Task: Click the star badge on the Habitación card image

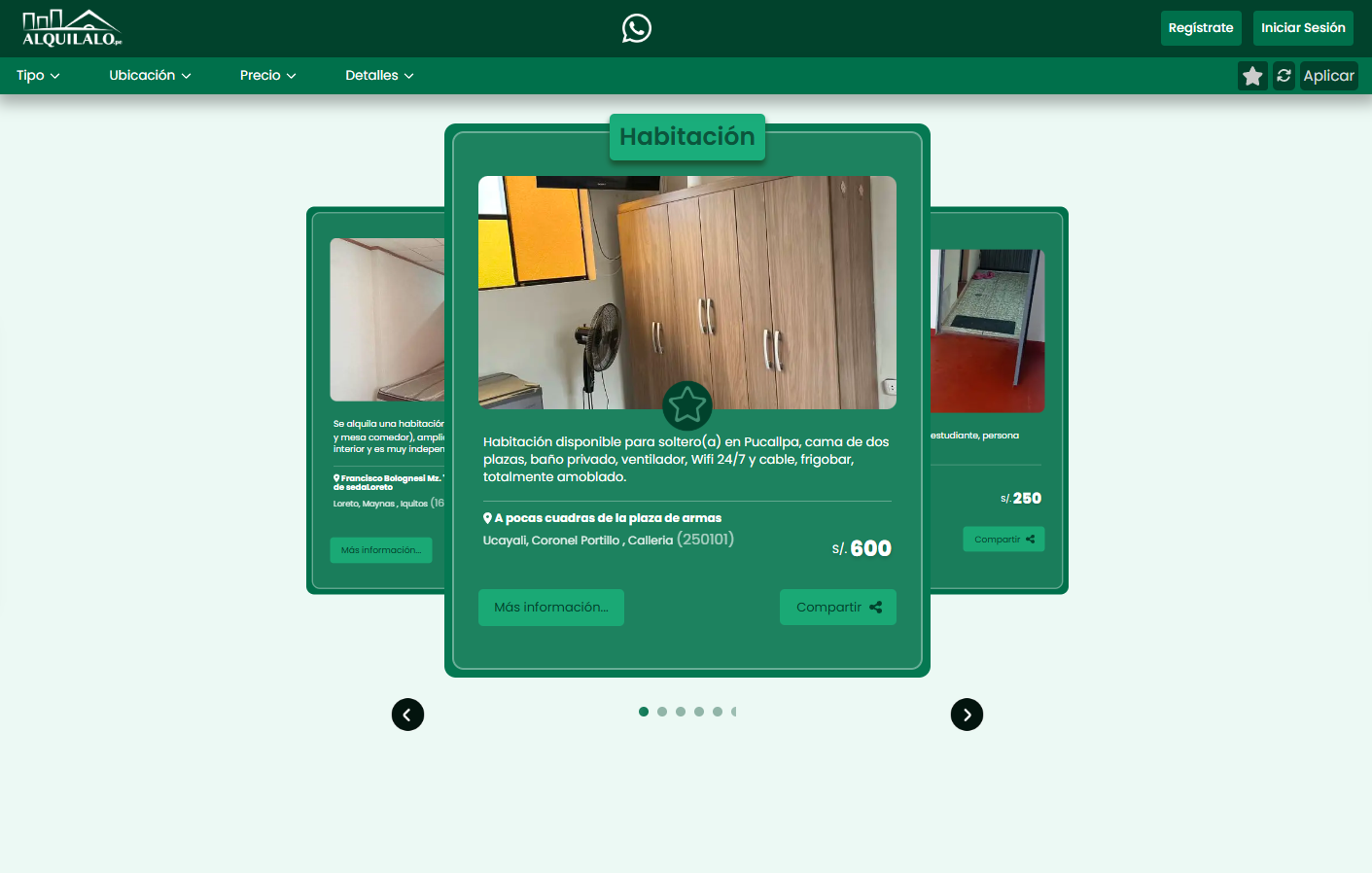Action: [687, 405]
